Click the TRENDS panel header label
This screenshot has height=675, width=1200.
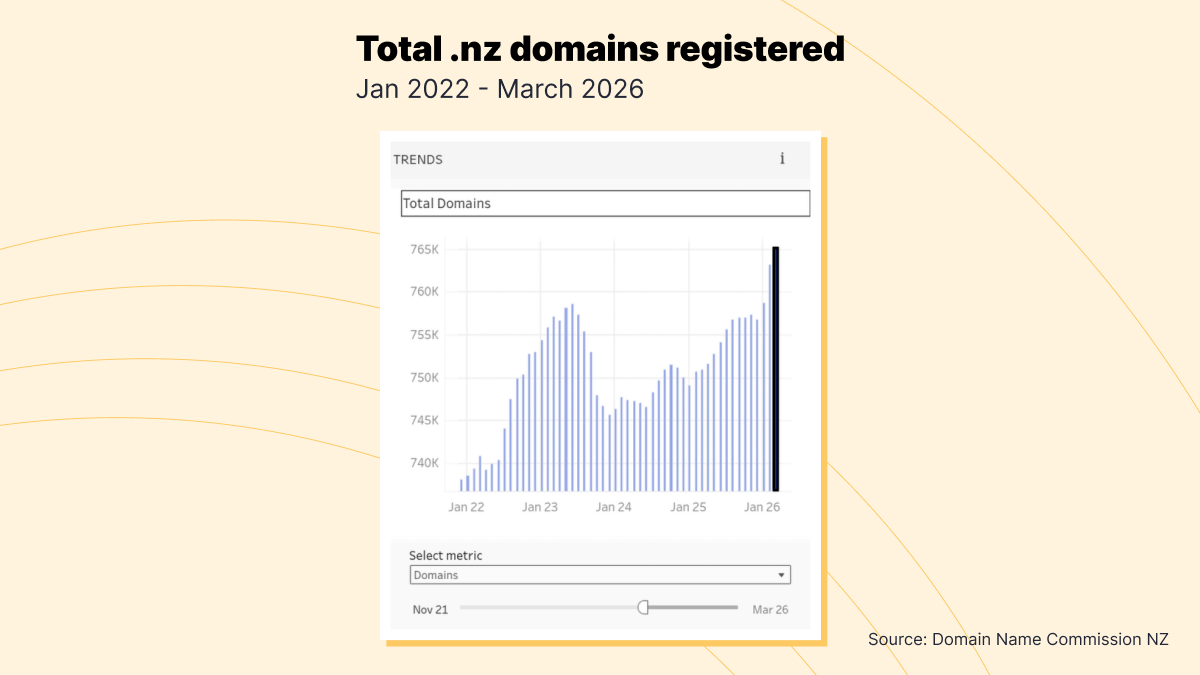point(418,159)
